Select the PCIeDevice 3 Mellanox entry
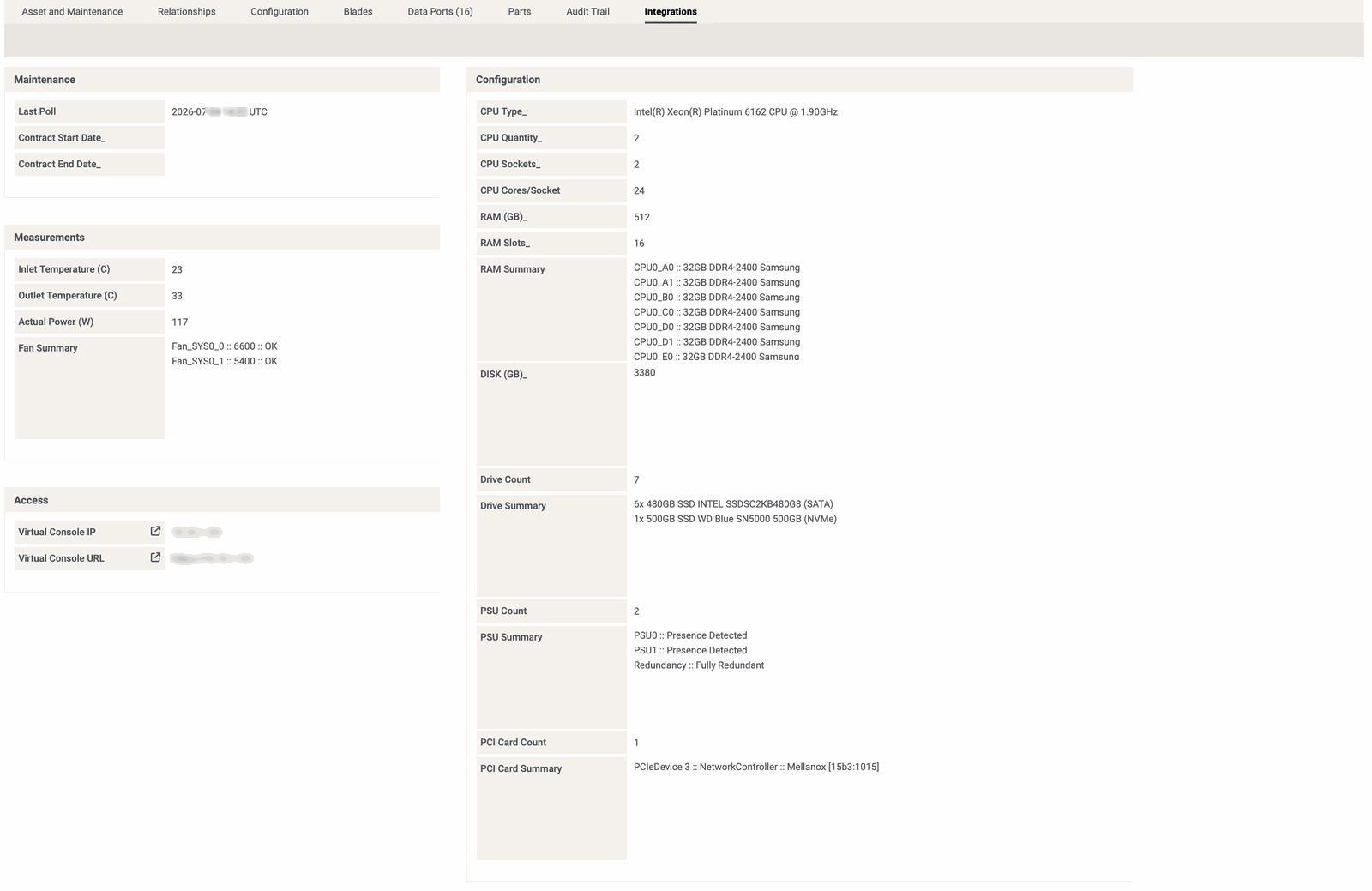1372x891 pixels. (756, 767)
